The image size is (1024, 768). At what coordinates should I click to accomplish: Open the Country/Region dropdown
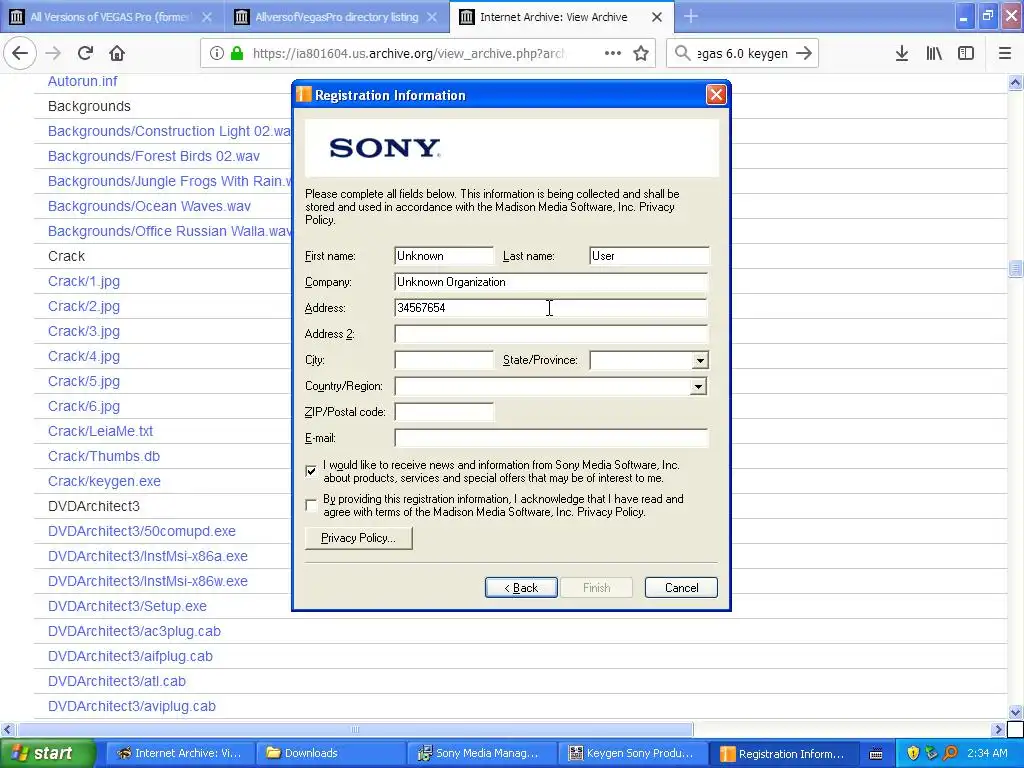tap(698, 387)
